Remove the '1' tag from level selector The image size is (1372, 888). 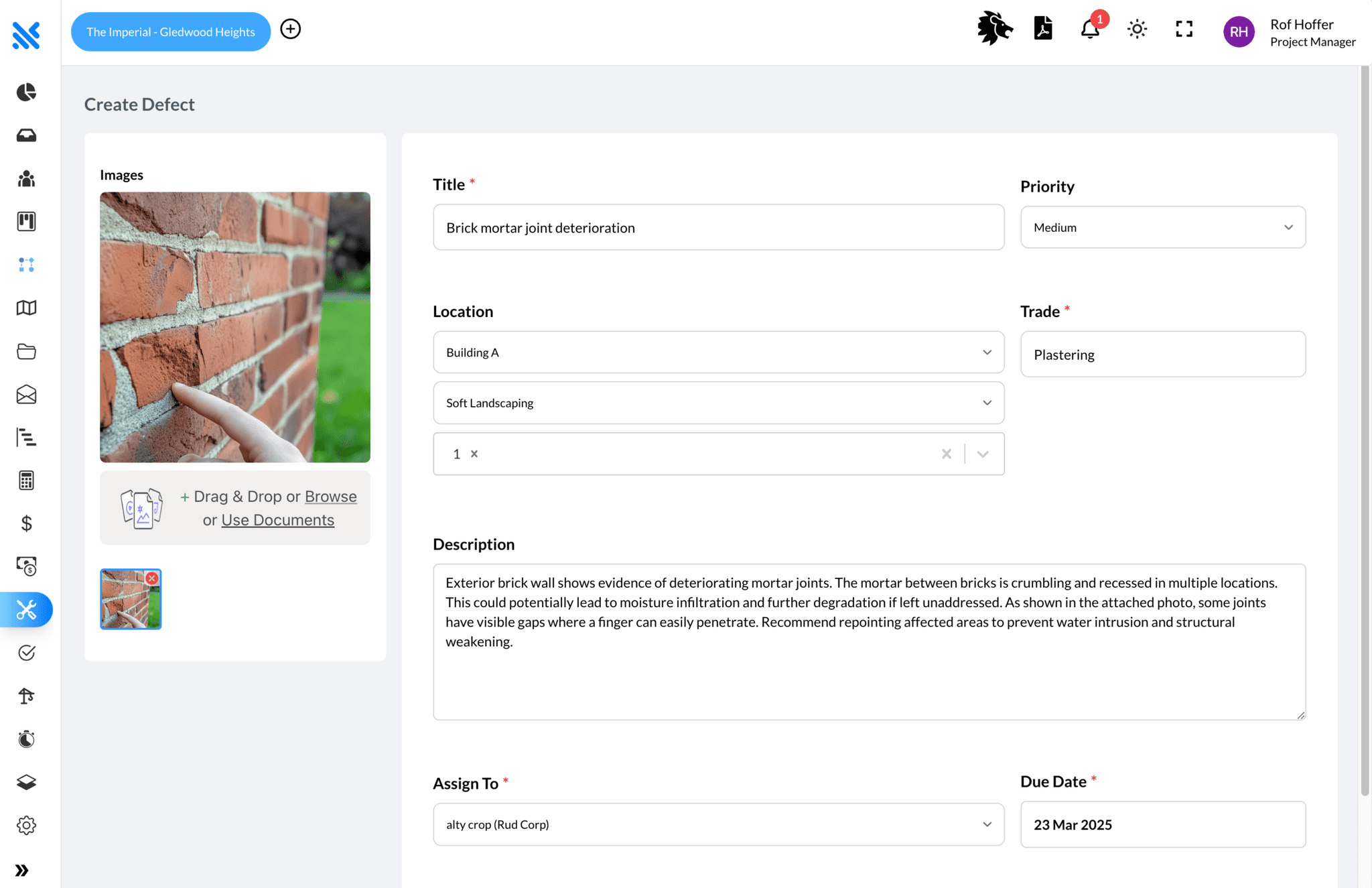click(x=474, y=454)
